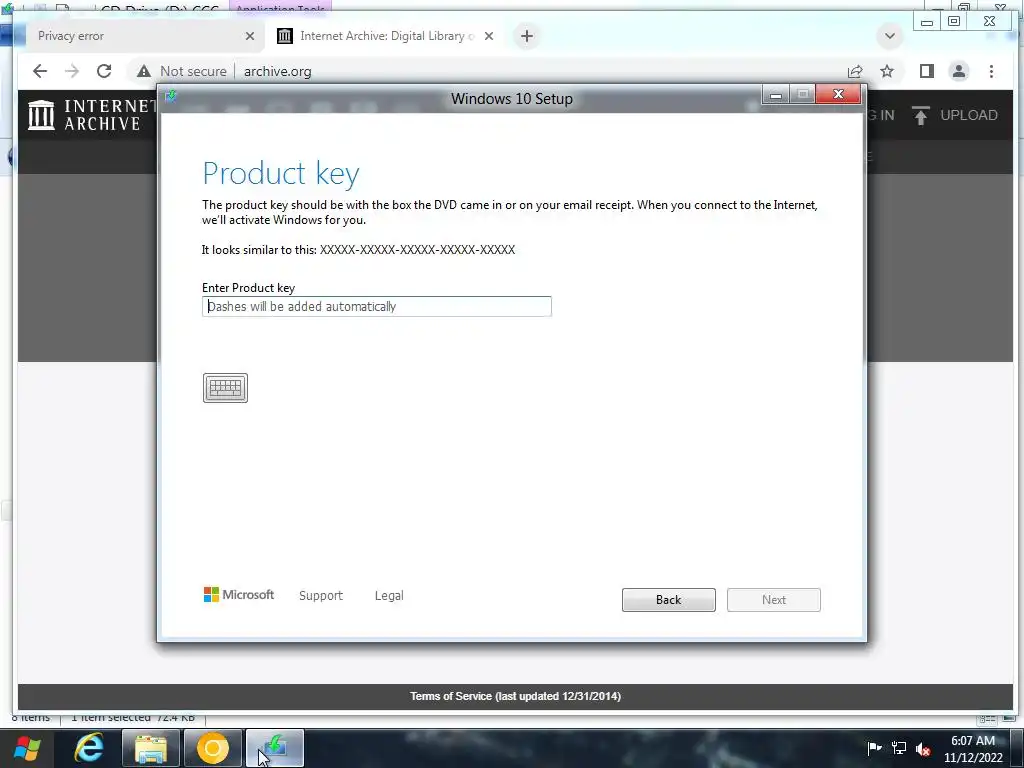The width and height of the screenshot is (1024, 768).
Task: Open Action Center flag tray icon
Action: click(874, 748)
